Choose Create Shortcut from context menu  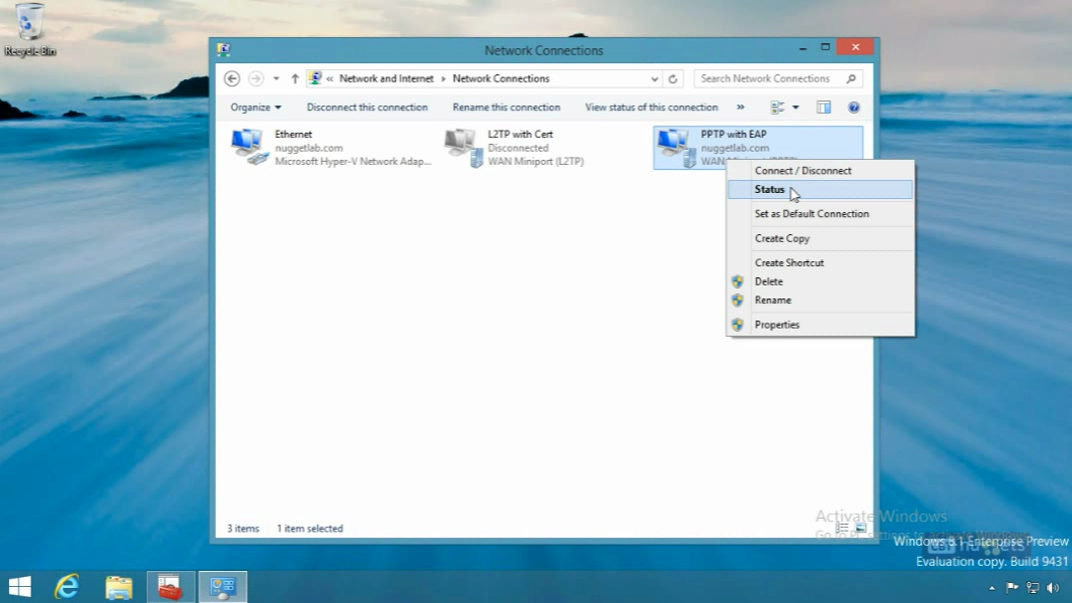point(820,263)
